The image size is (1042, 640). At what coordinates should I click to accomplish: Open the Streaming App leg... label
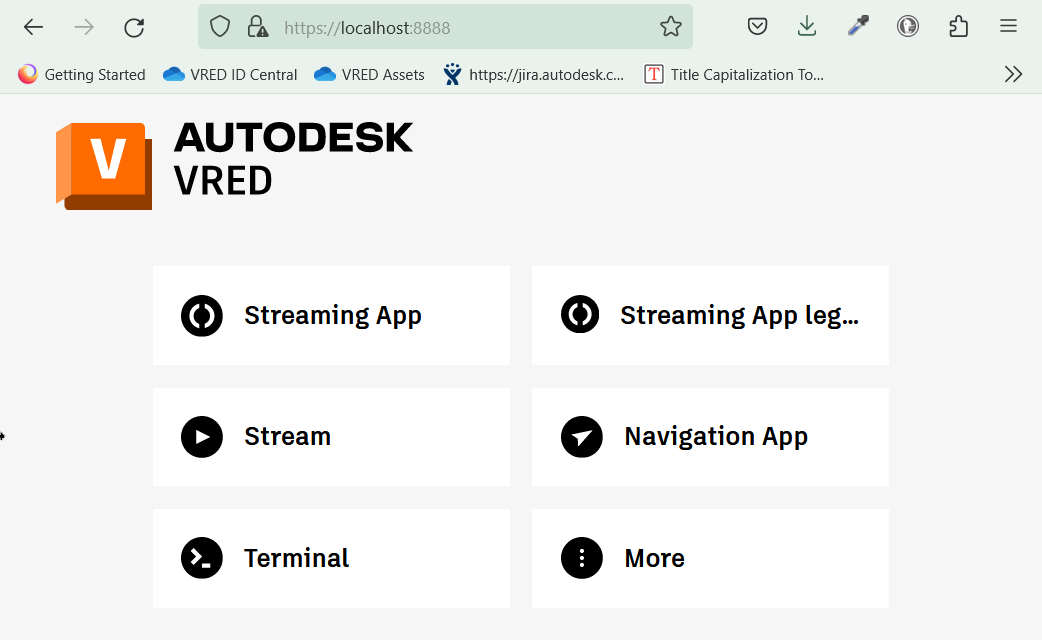[740, 316]
